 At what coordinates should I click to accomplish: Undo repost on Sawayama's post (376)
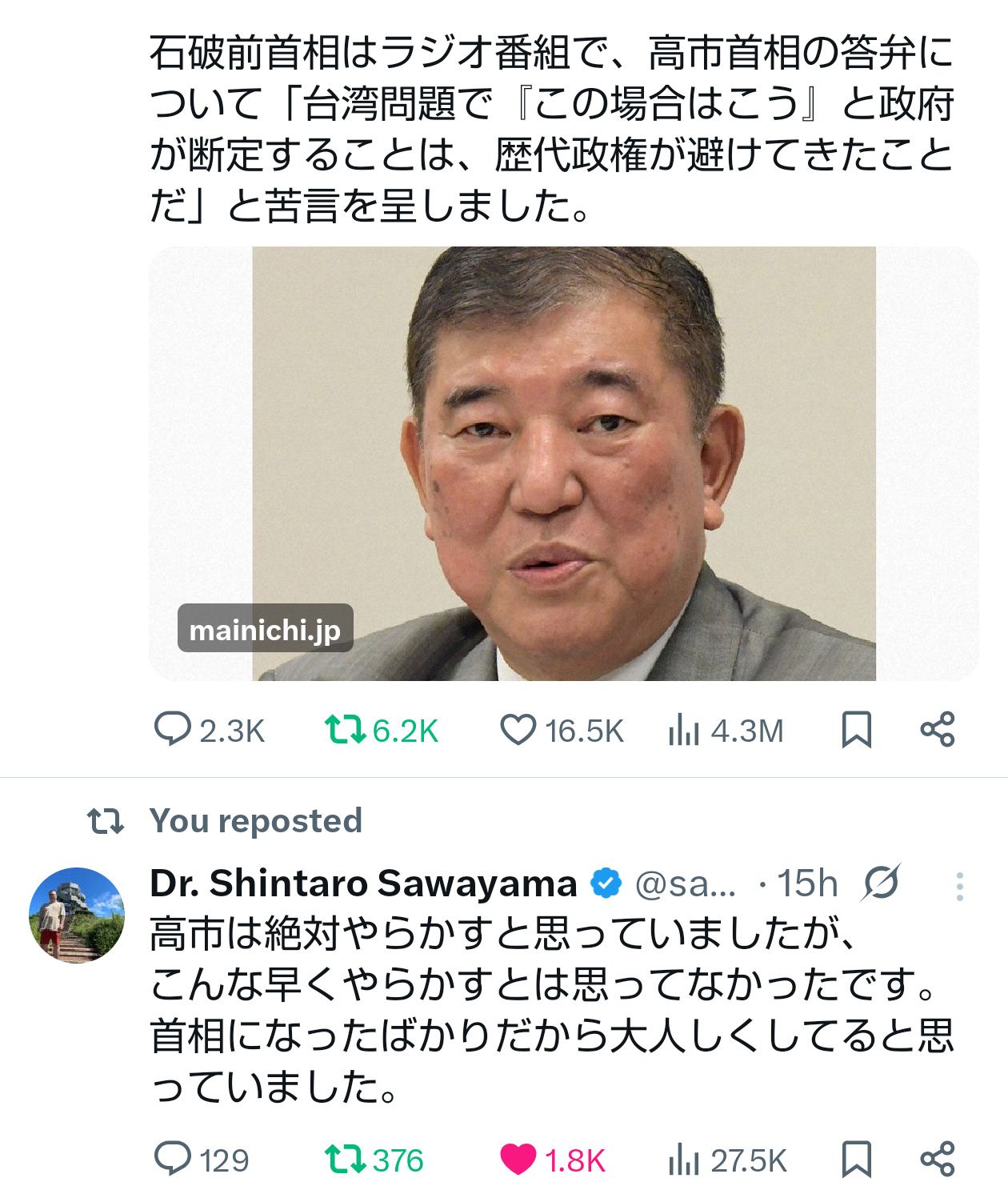click(345, 1159)
